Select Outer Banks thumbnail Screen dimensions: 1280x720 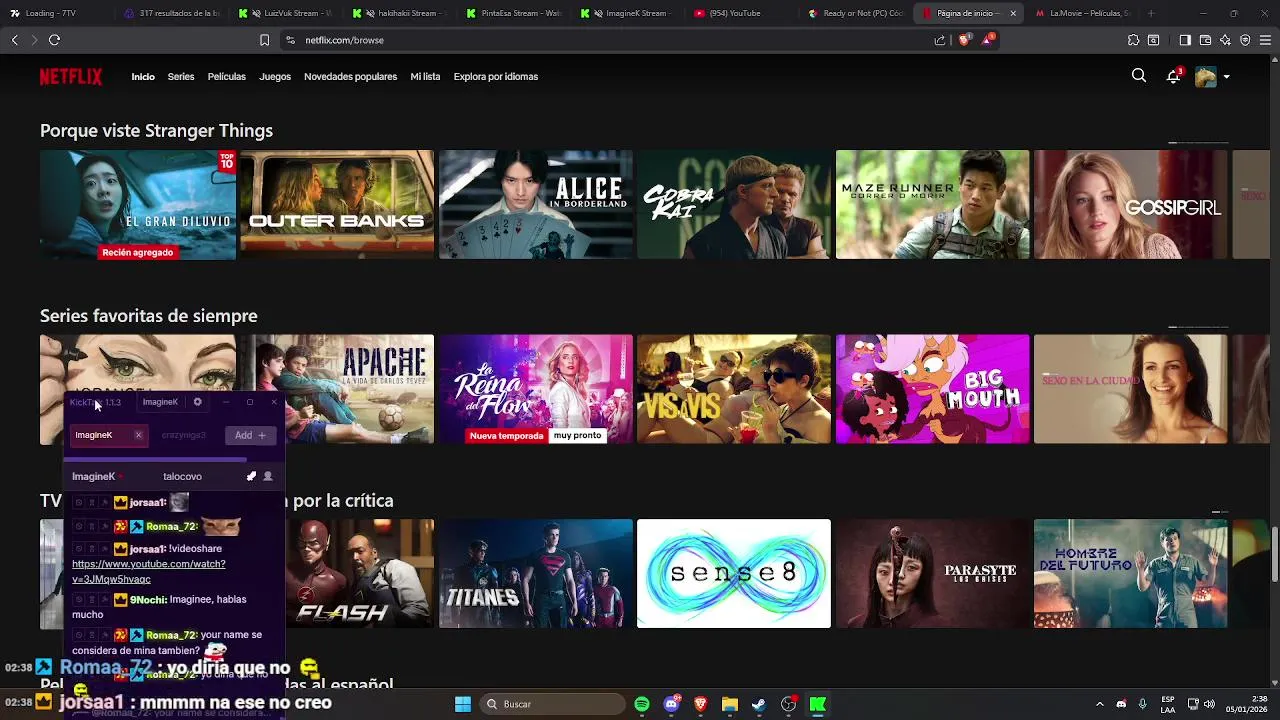point(337,205)
